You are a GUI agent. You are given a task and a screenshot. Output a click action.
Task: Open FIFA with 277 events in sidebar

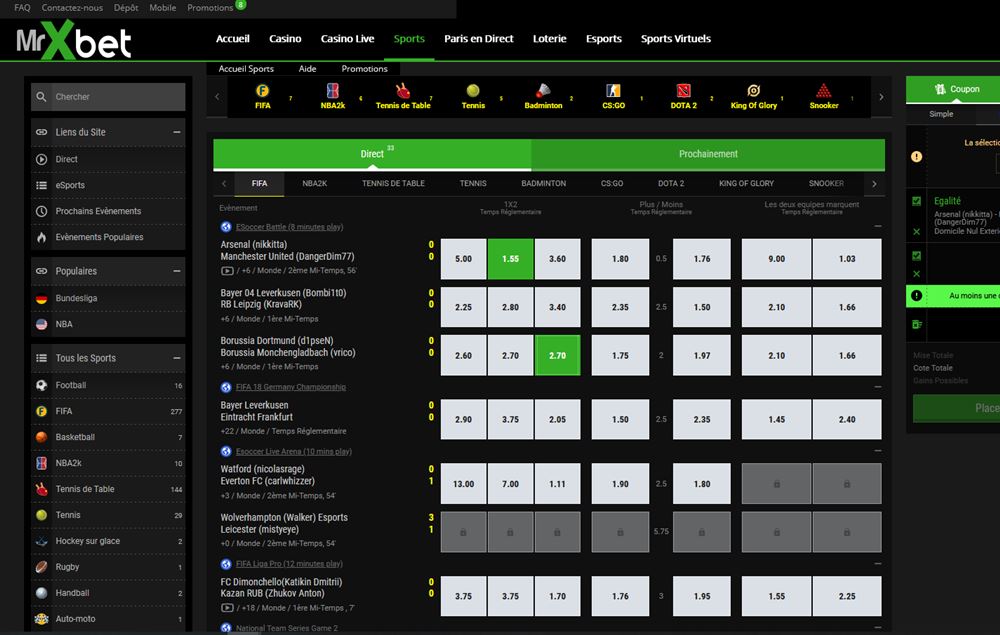(x=108, y=411)
